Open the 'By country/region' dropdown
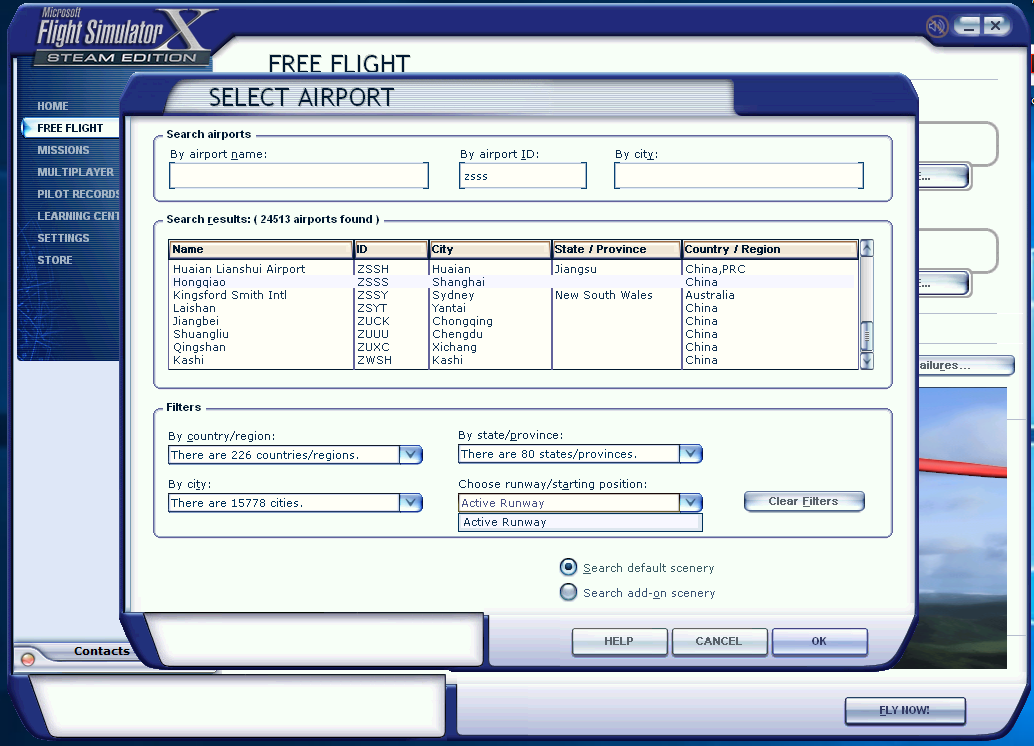The height and width of the screenshot is (746, 1034). [411, 453]
